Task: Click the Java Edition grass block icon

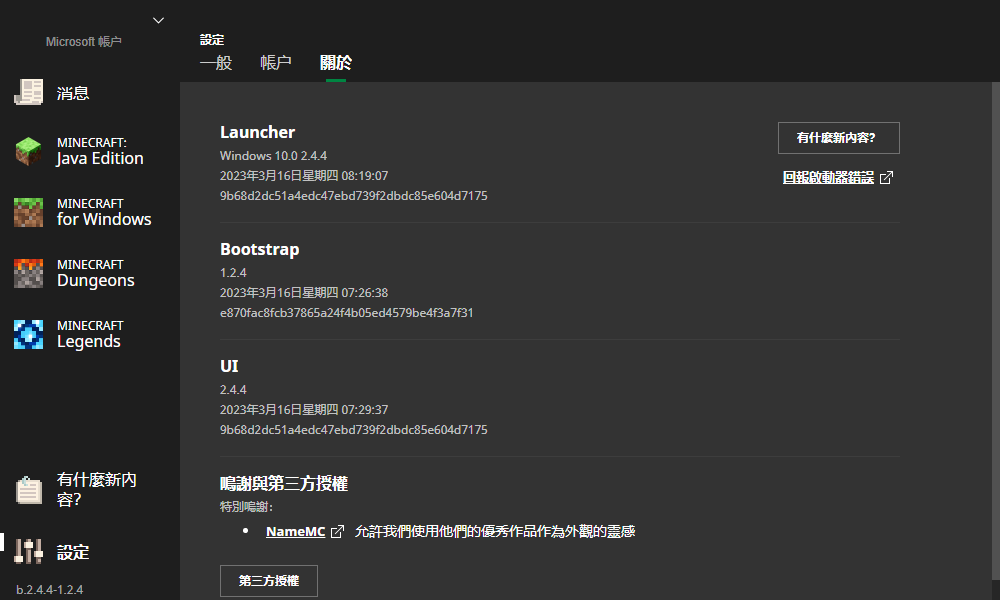Action: (29, 151)
